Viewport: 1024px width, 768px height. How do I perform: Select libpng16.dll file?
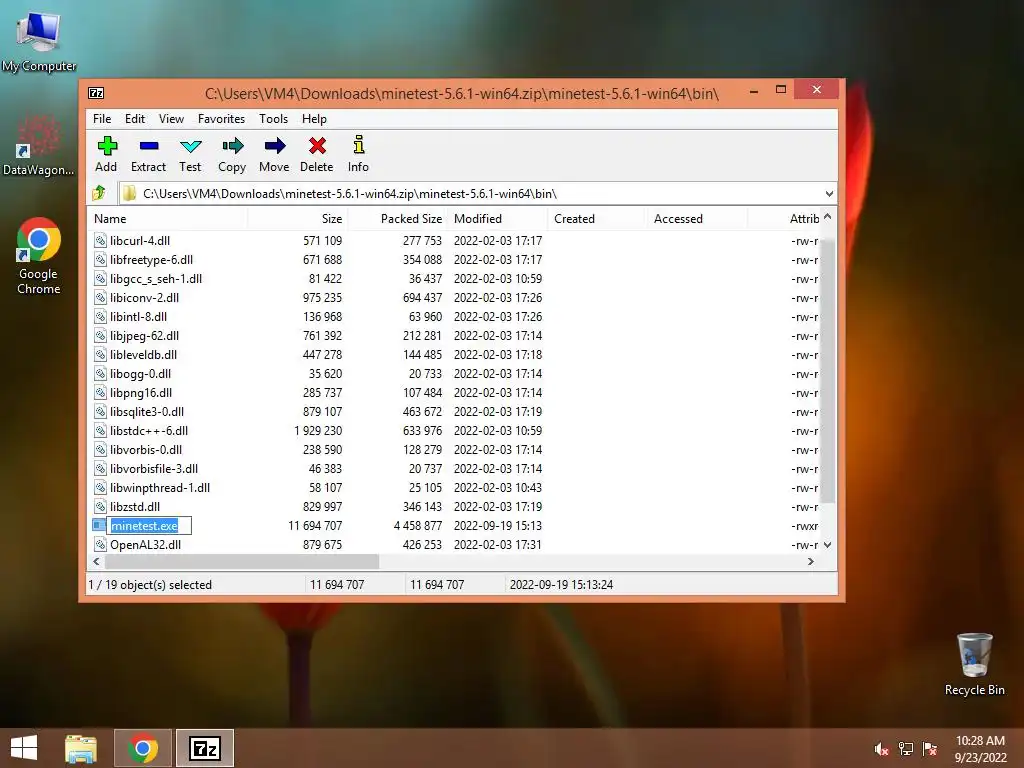coord(141,392)
